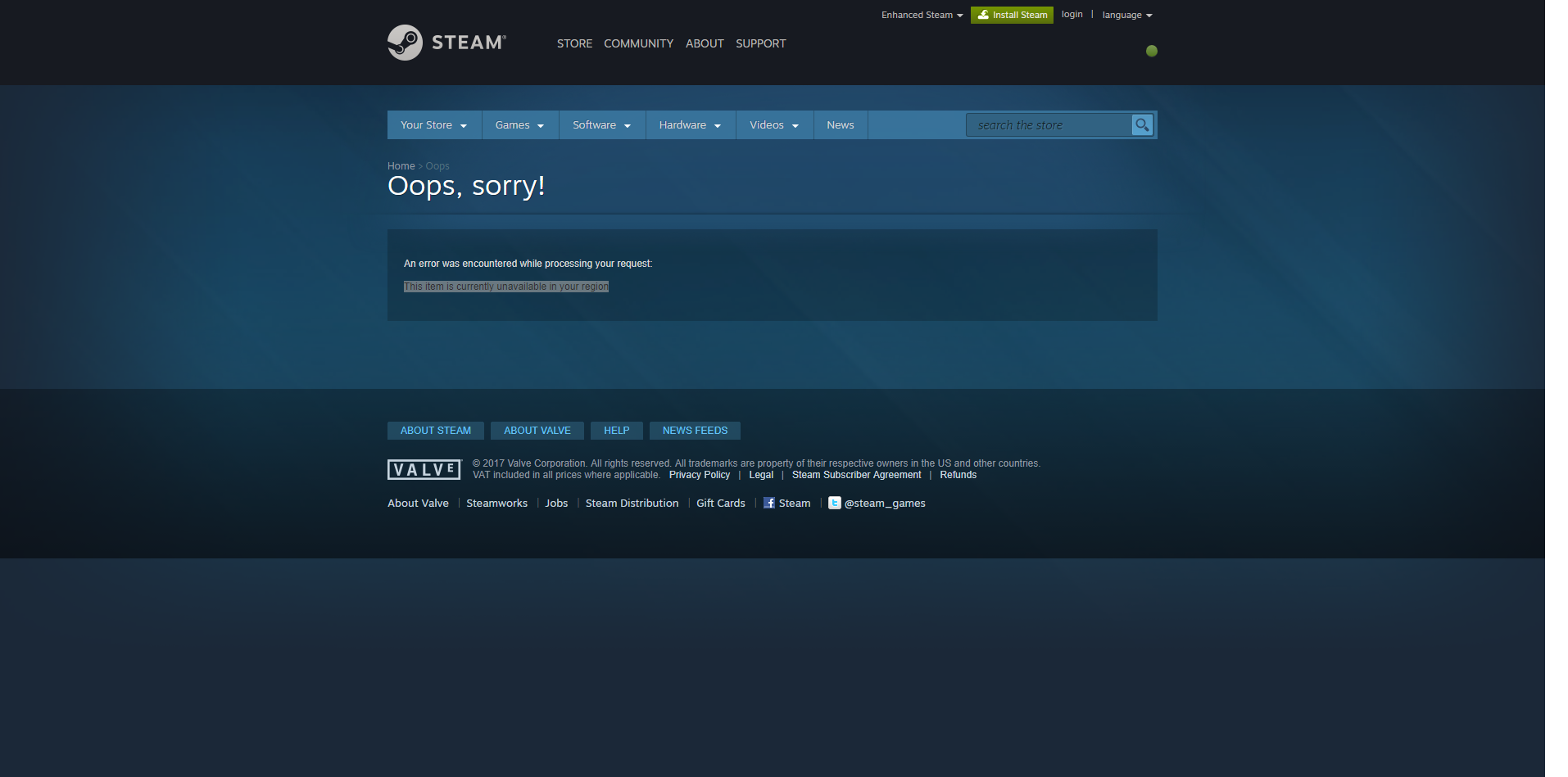Open the Legal link
The height and width of the screenshot is (777, 1568).
761,475
